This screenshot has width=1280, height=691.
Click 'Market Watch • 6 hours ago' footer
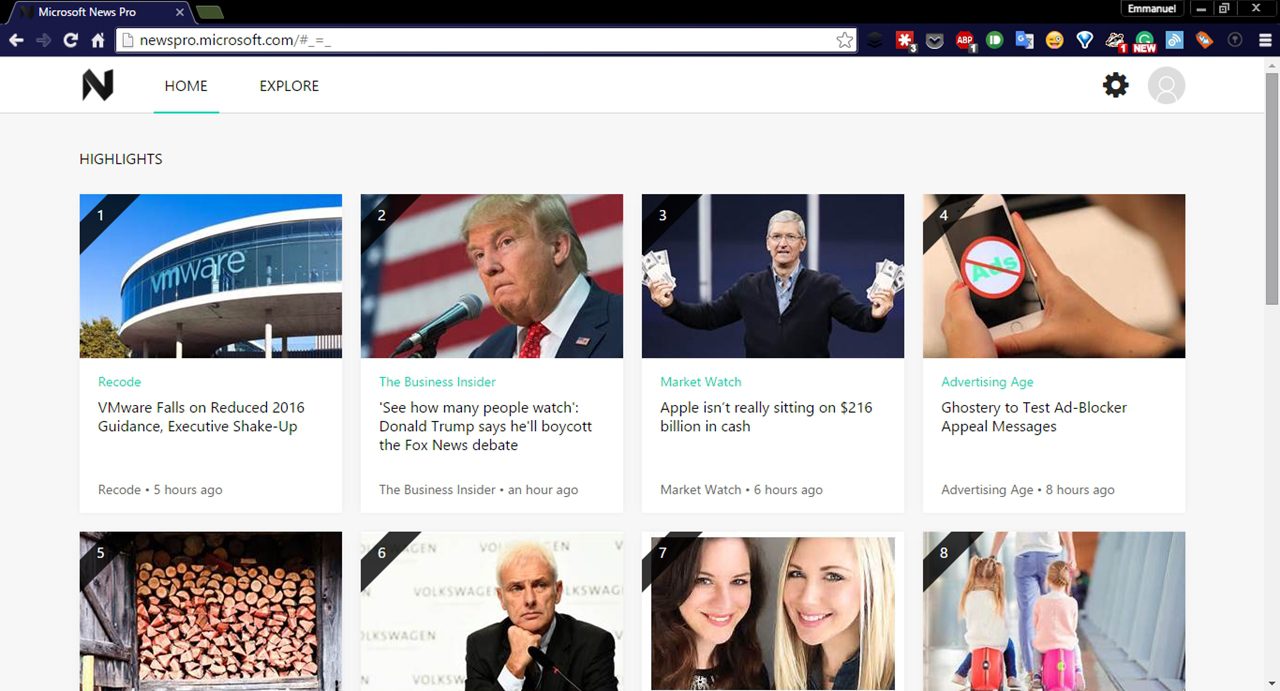741,490
